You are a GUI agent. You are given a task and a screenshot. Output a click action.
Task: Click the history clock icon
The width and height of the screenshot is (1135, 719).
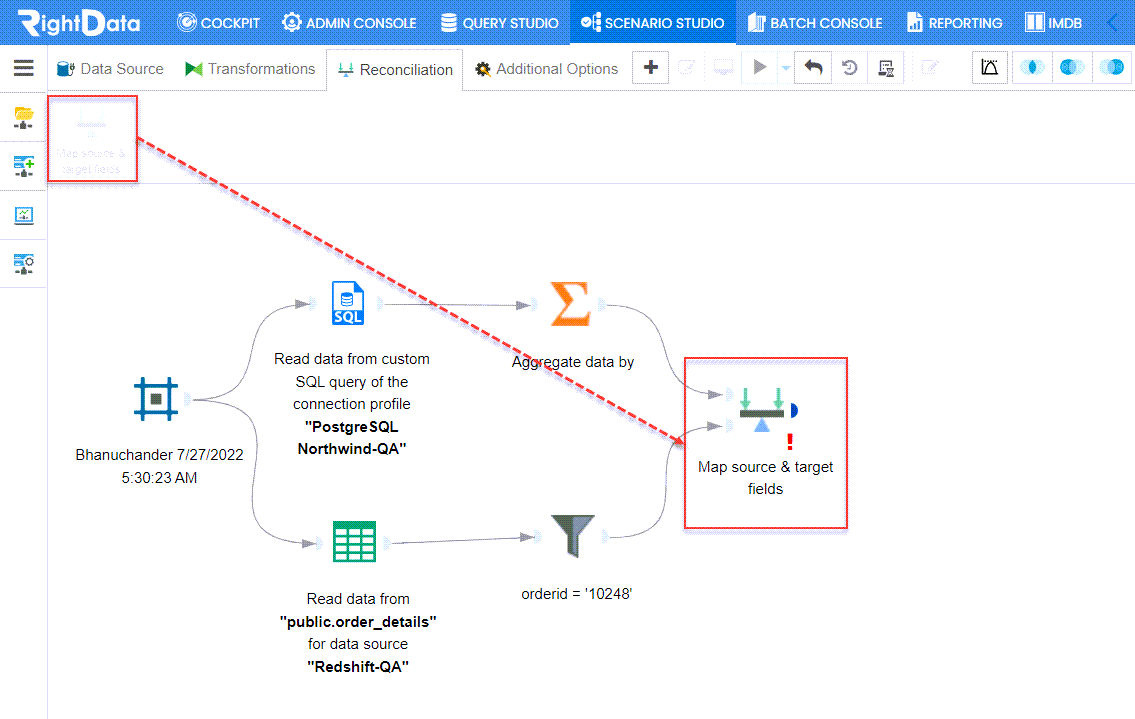point(849,68)
